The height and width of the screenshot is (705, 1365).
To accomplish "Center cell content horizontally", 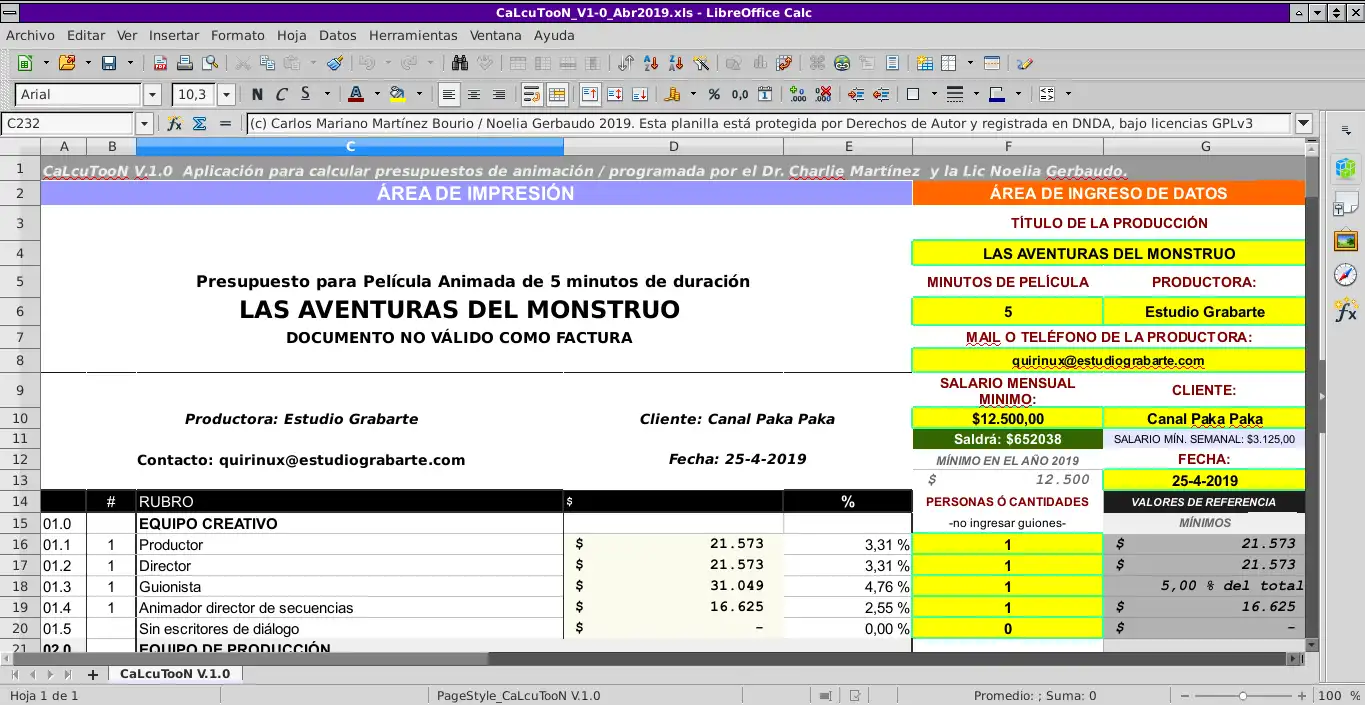I will tap(473, 94).
